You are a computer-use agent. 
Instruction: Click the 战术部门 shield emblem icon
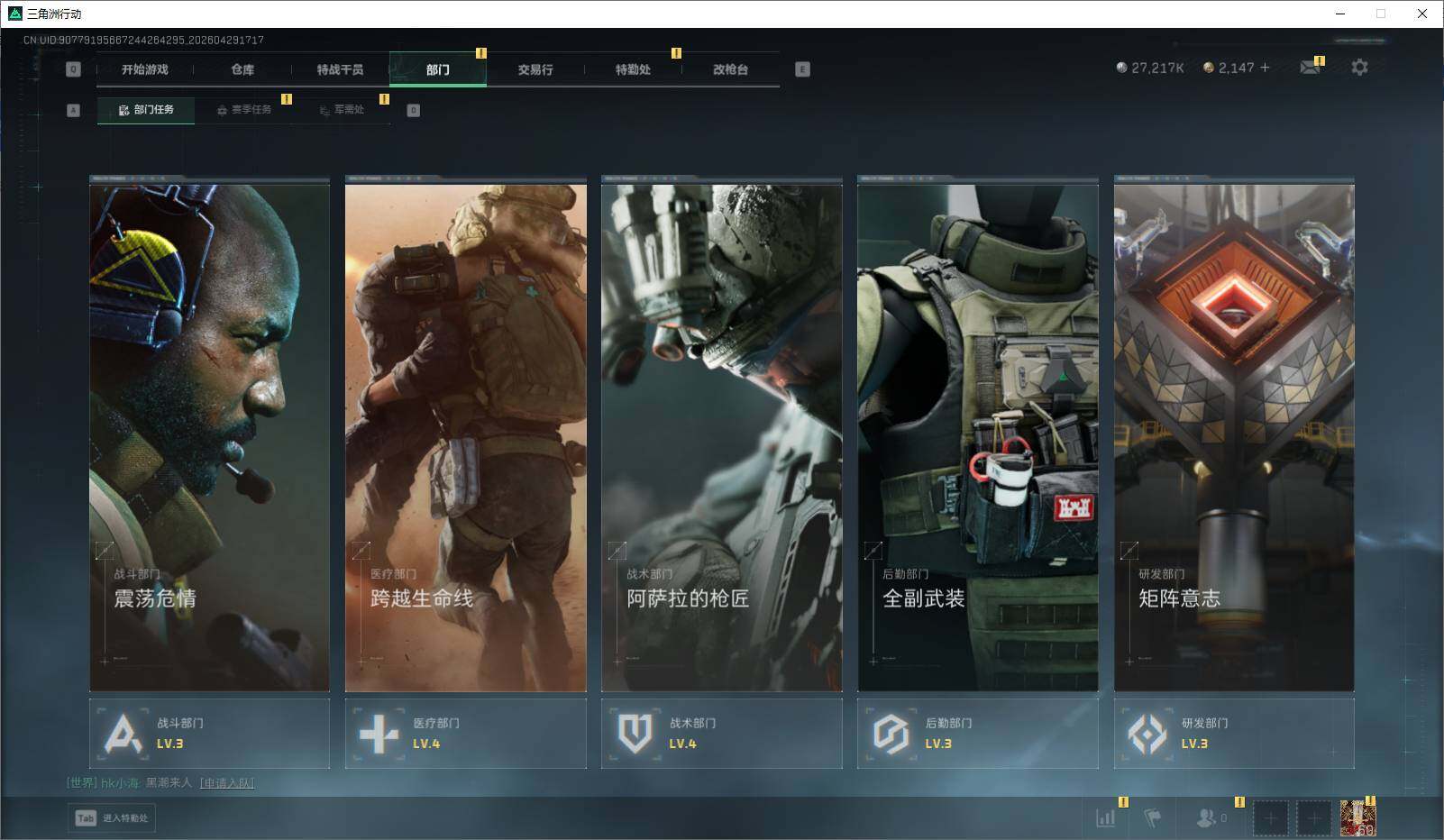pyautogui.click(x=635, y=734)
